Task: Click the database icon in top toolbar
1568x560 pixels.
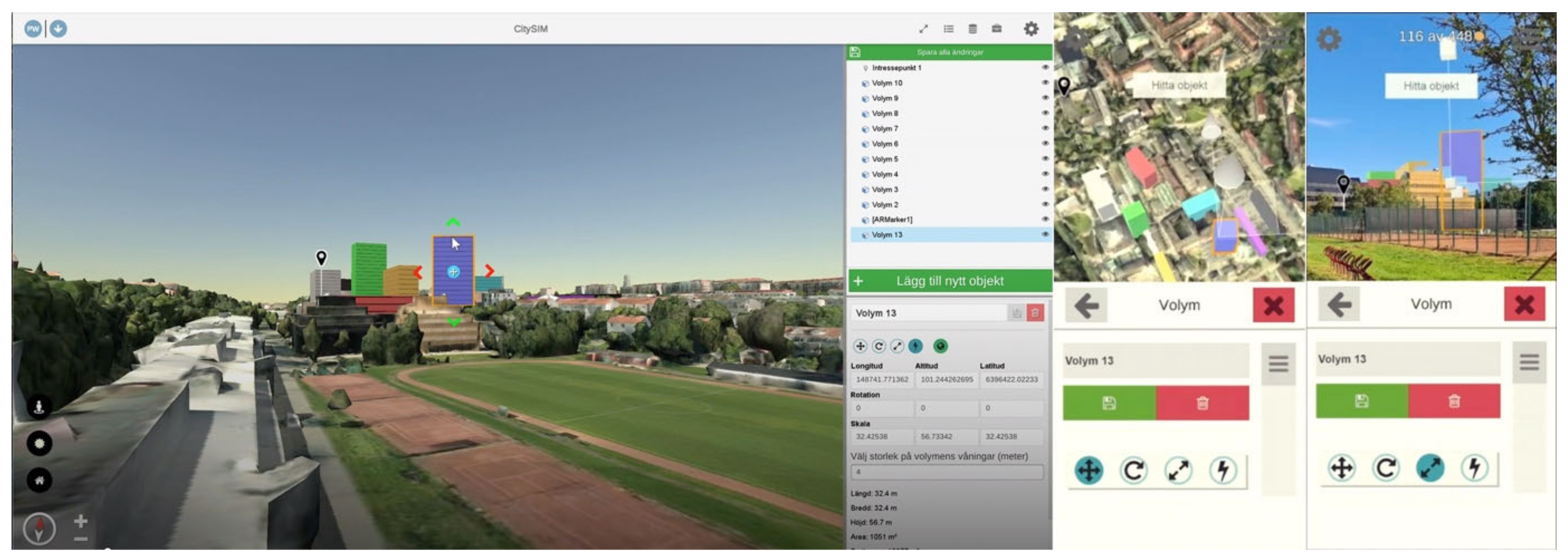Action: 972,29
